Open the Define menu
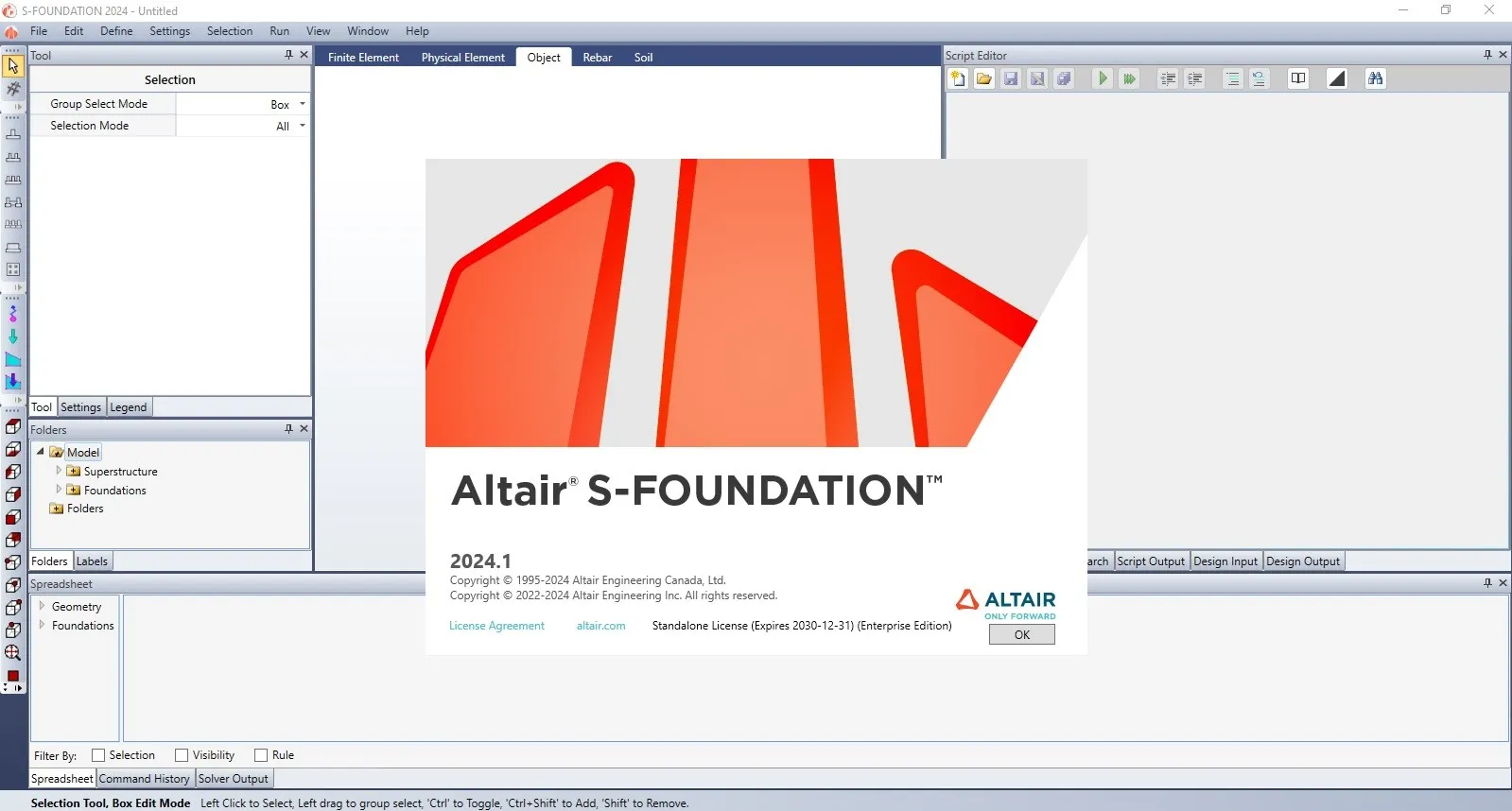This screenshot has height=811, width=1512. point(116,31)
